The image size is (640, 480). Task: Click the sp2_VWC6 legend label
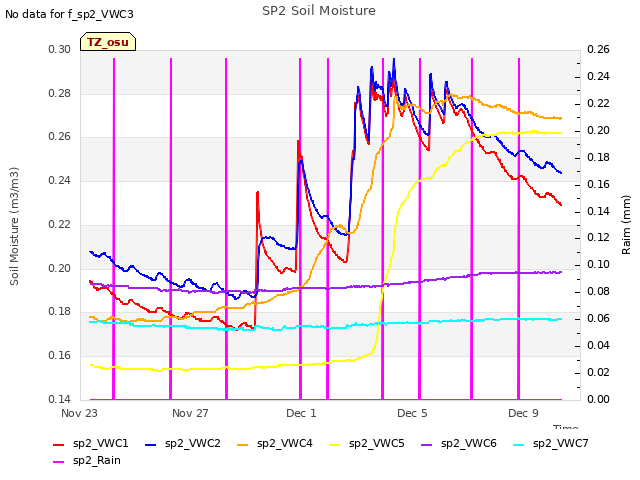(469, 443)
